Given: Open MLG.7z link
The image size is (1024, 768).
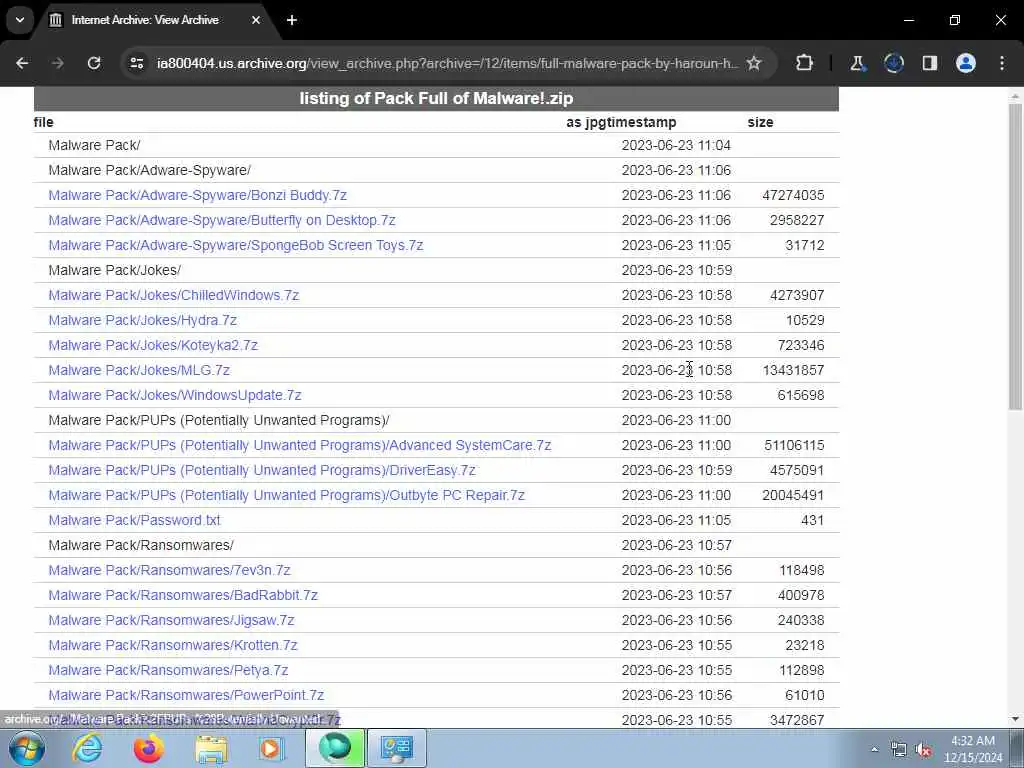Looking at the screenshot, I should click(139, 370).
